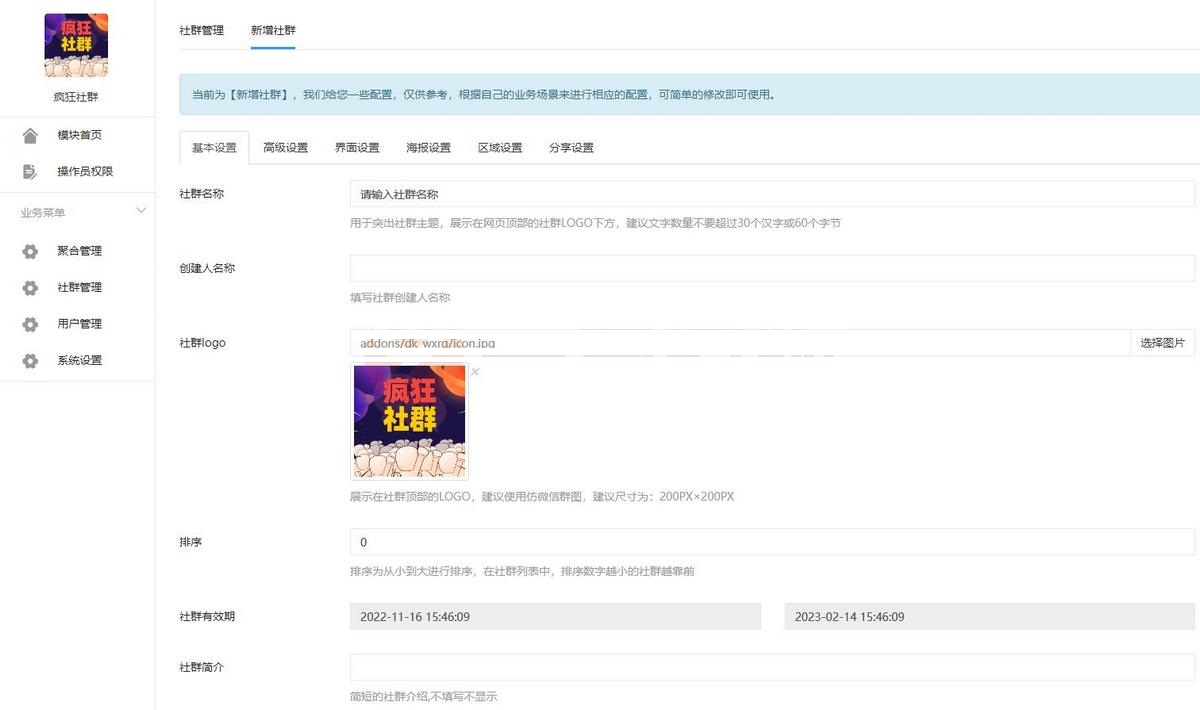Screen dimensions: 1200x710
Task: Click the 排序 input showing 0
Action: 772,542
